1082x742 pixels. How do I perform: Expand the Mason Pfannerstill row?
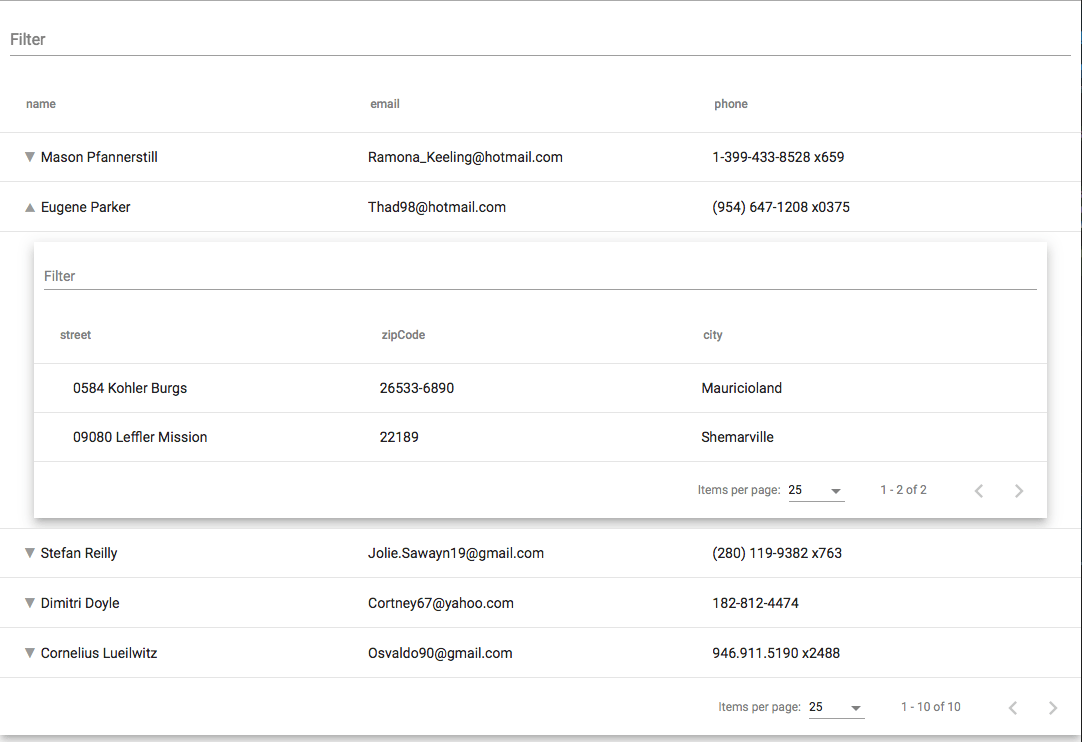point(29,157)
